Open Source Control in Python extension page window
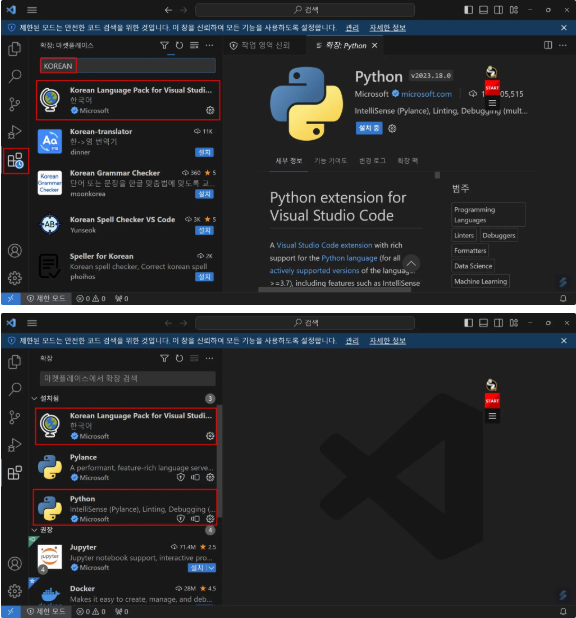The image size is (576, 618). (15, 104)
